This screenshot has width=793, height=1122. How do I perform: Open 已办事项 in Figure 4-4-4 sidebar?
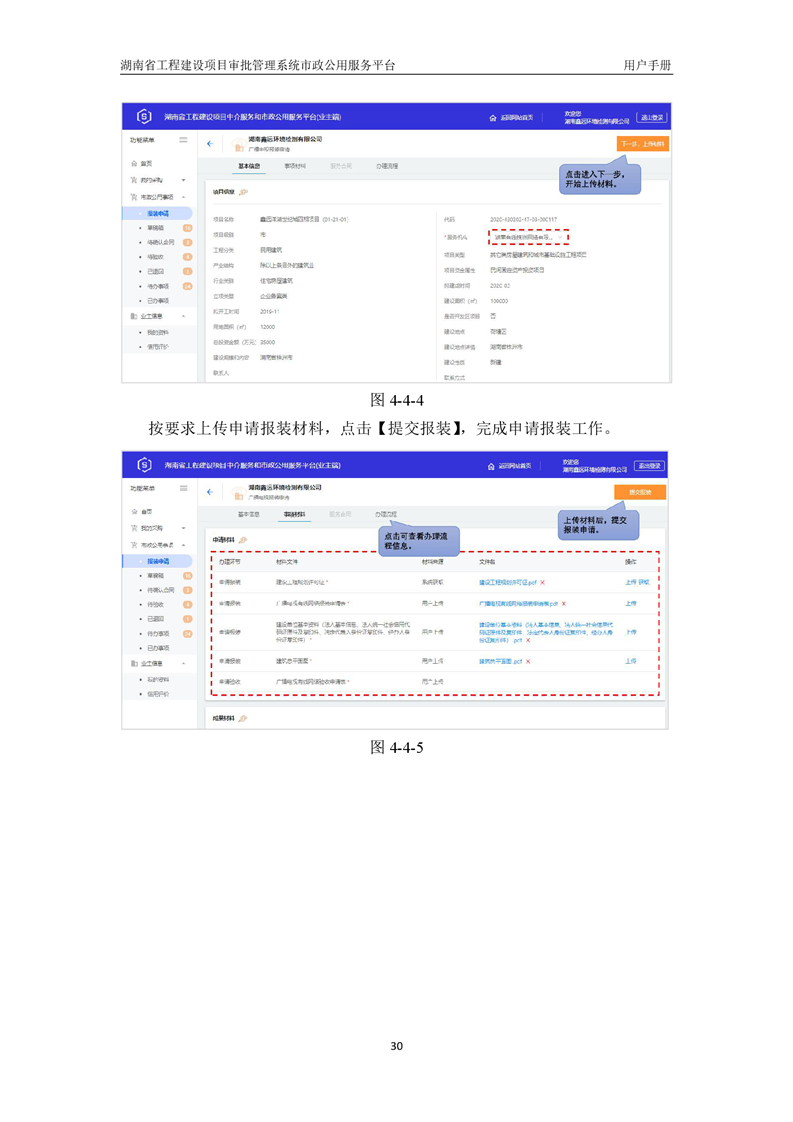pos(157,301)
